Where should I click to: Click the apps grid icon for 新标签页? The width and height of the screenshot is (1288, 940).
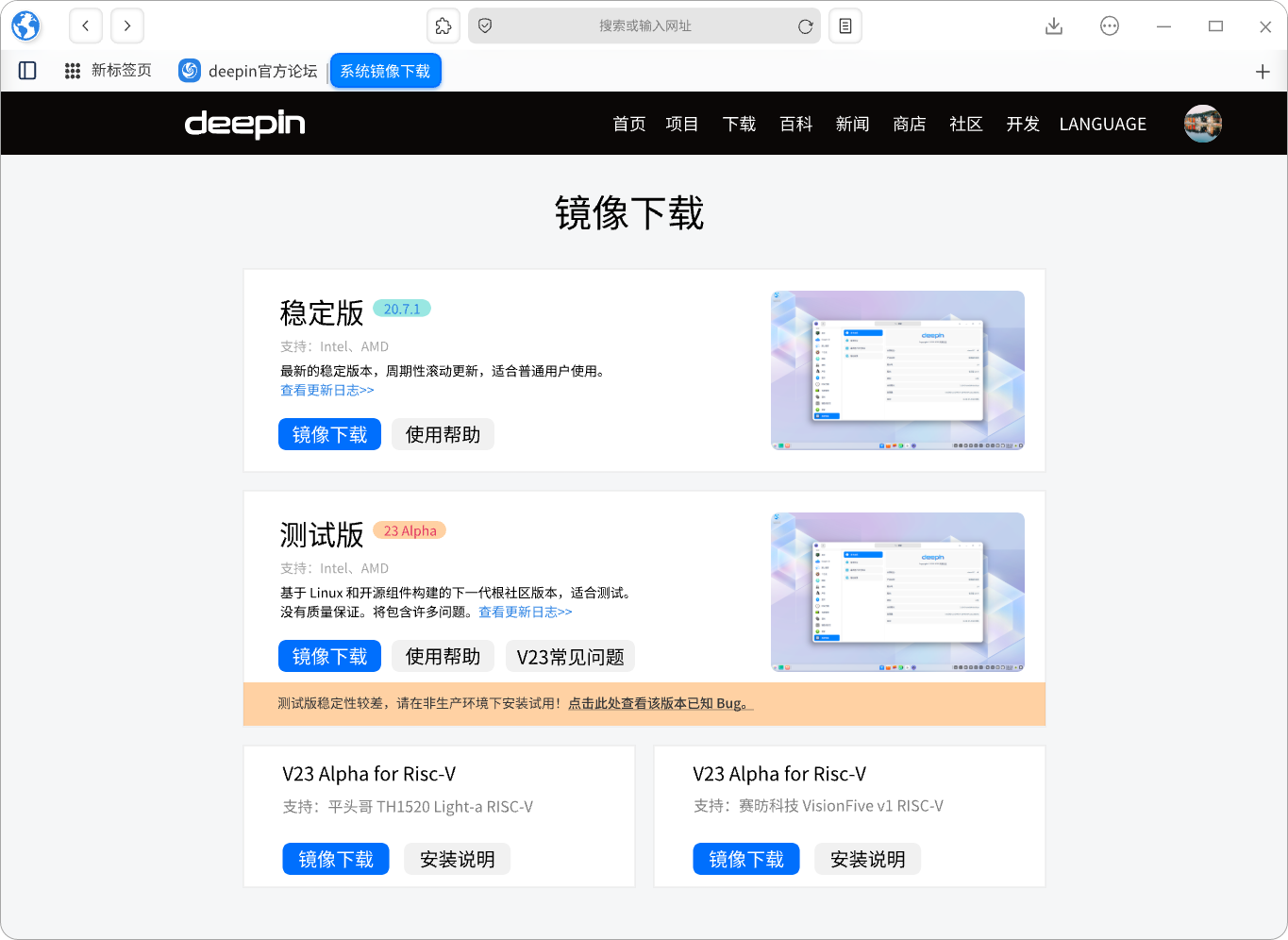pyautogui.click(x=73, y=71)
